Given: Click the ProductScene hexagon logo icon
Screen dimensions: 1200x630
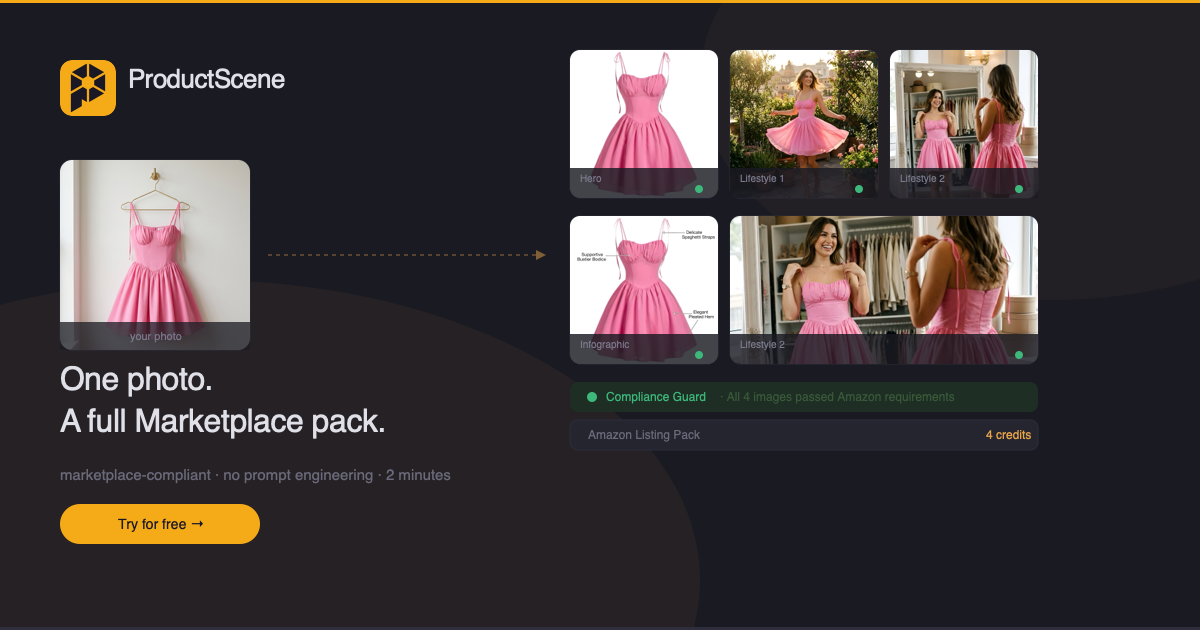Looking at the screenshot, I should click(x=88, y=88).
